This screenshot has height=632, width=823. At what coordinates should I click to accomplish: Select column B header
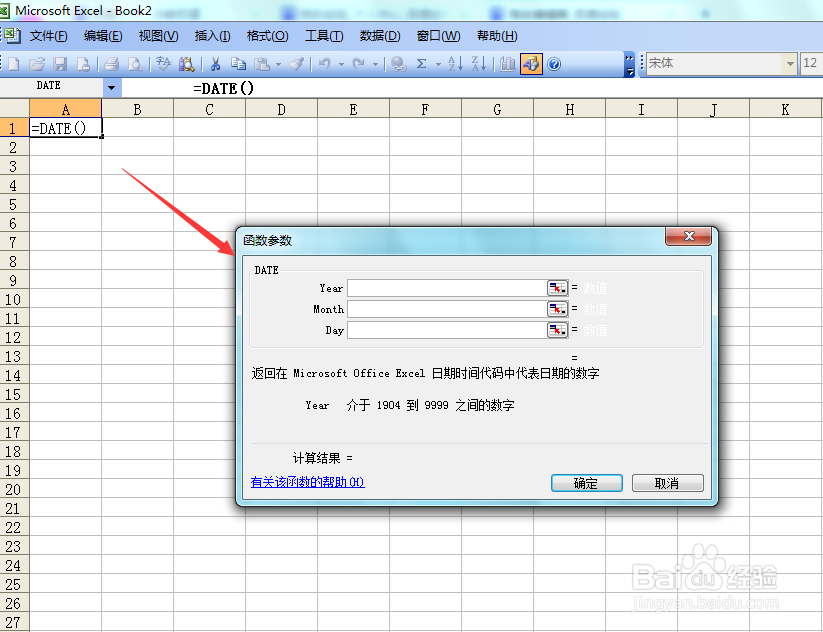tap(138, 109)
